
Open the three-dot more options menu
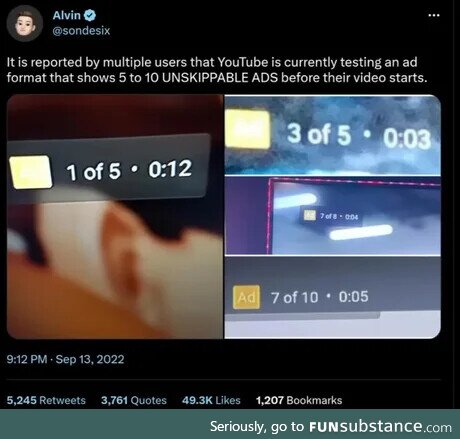tap(433, 15)
